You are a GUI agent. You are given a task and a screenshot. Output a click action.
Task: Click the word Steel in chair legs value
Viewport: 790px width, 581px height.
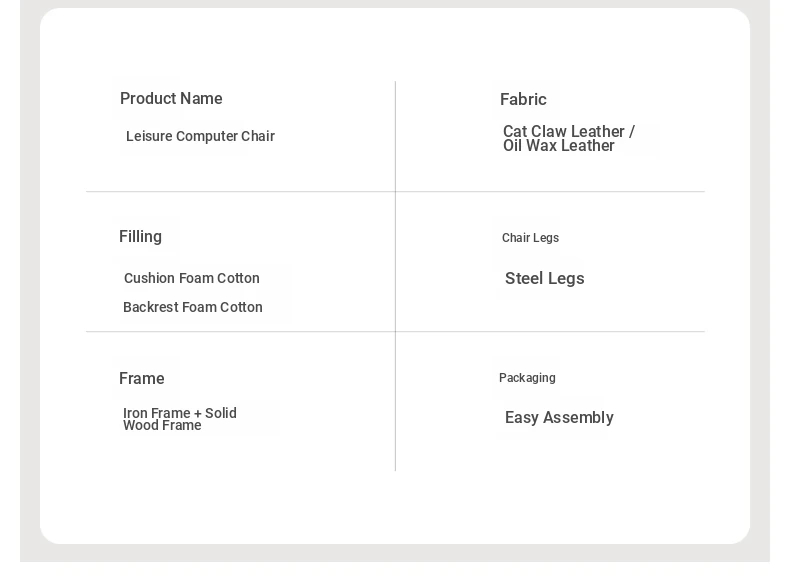(x=524, y=278)
